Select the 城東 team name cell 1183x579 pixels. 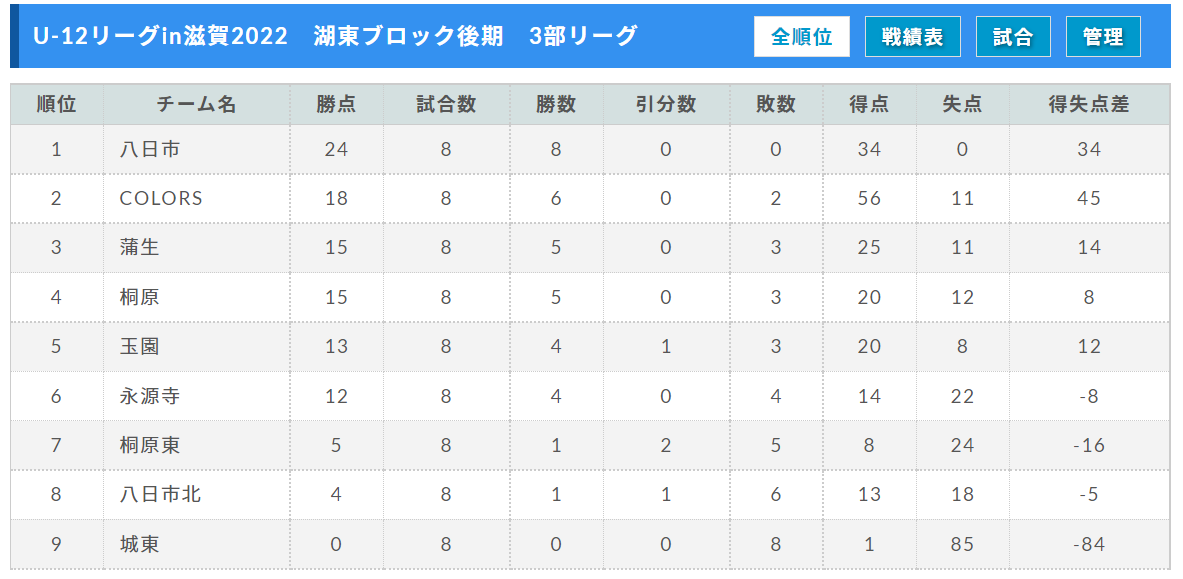click(x=197, y=544)
